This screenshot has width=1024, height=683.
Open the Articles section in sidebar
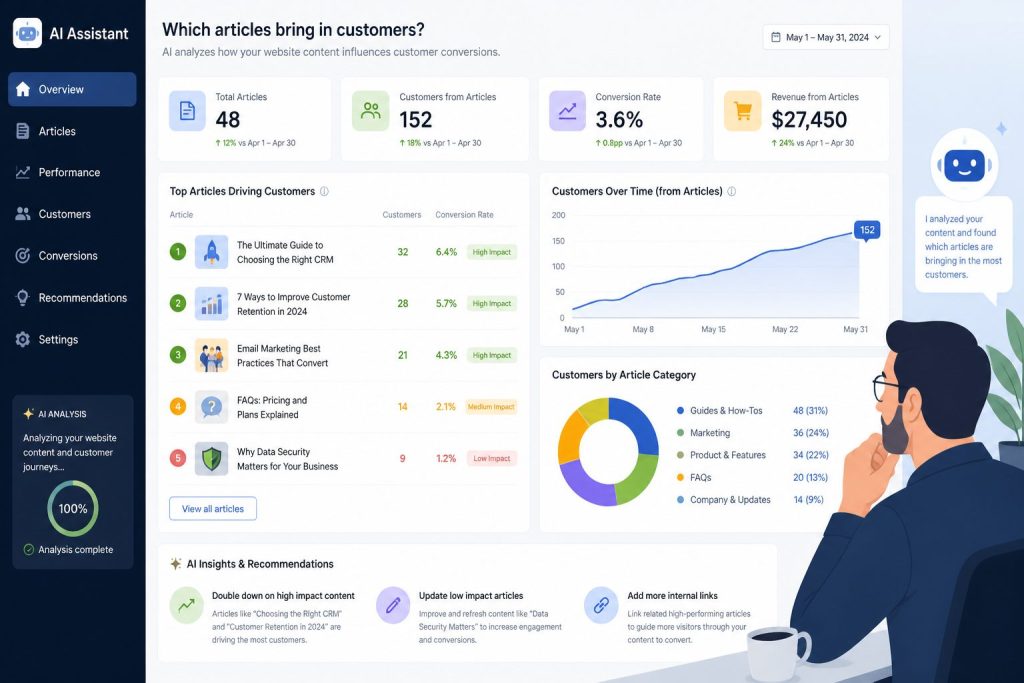pyautogui.click(x=72, y=131)
